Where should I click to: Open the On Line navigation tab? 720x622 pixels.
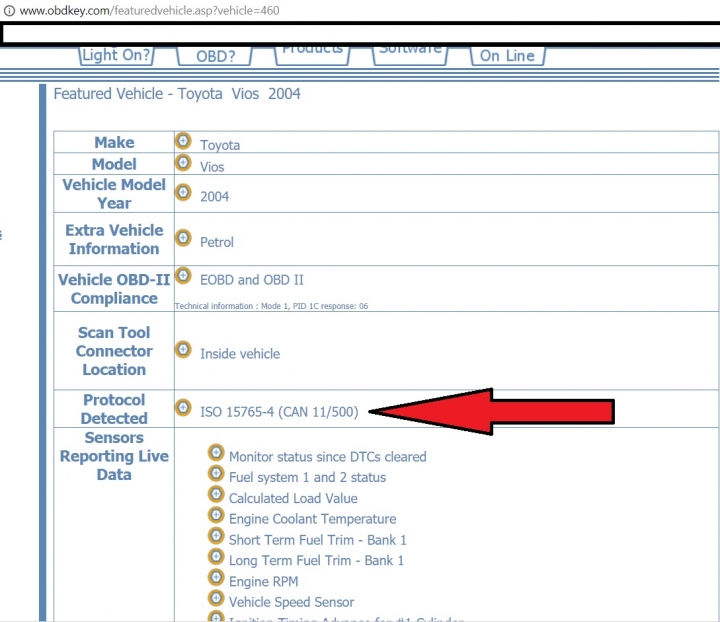click(x=507, y=56)
